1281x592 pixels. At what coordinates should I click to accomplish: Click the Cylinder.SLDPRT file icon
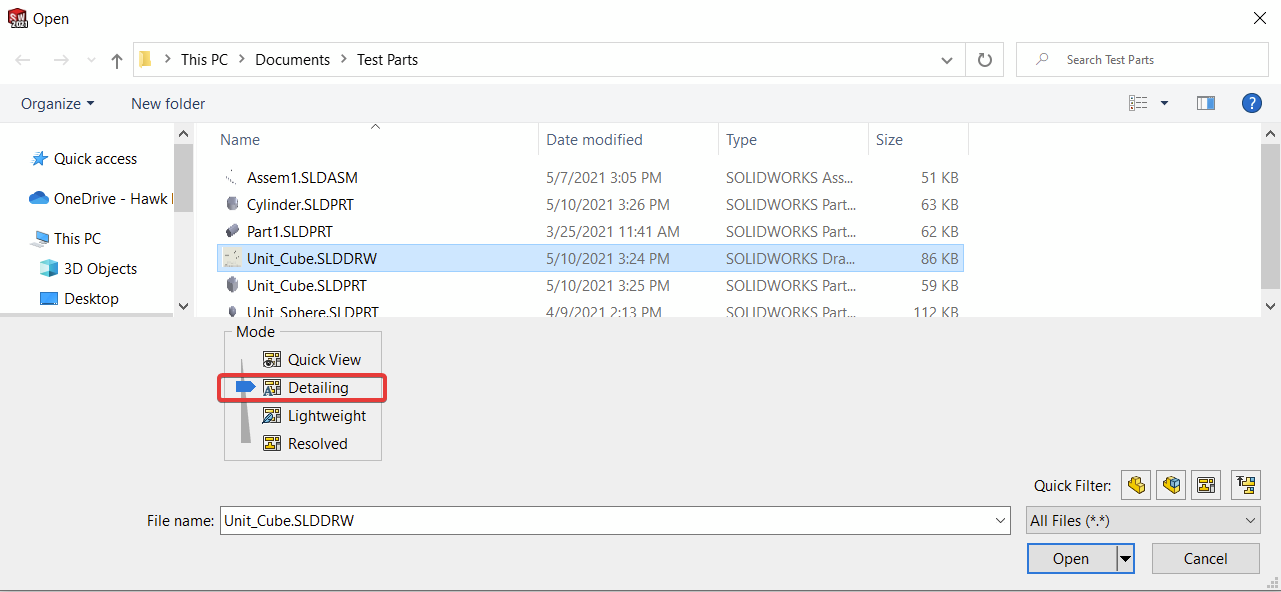coord(232,204)
